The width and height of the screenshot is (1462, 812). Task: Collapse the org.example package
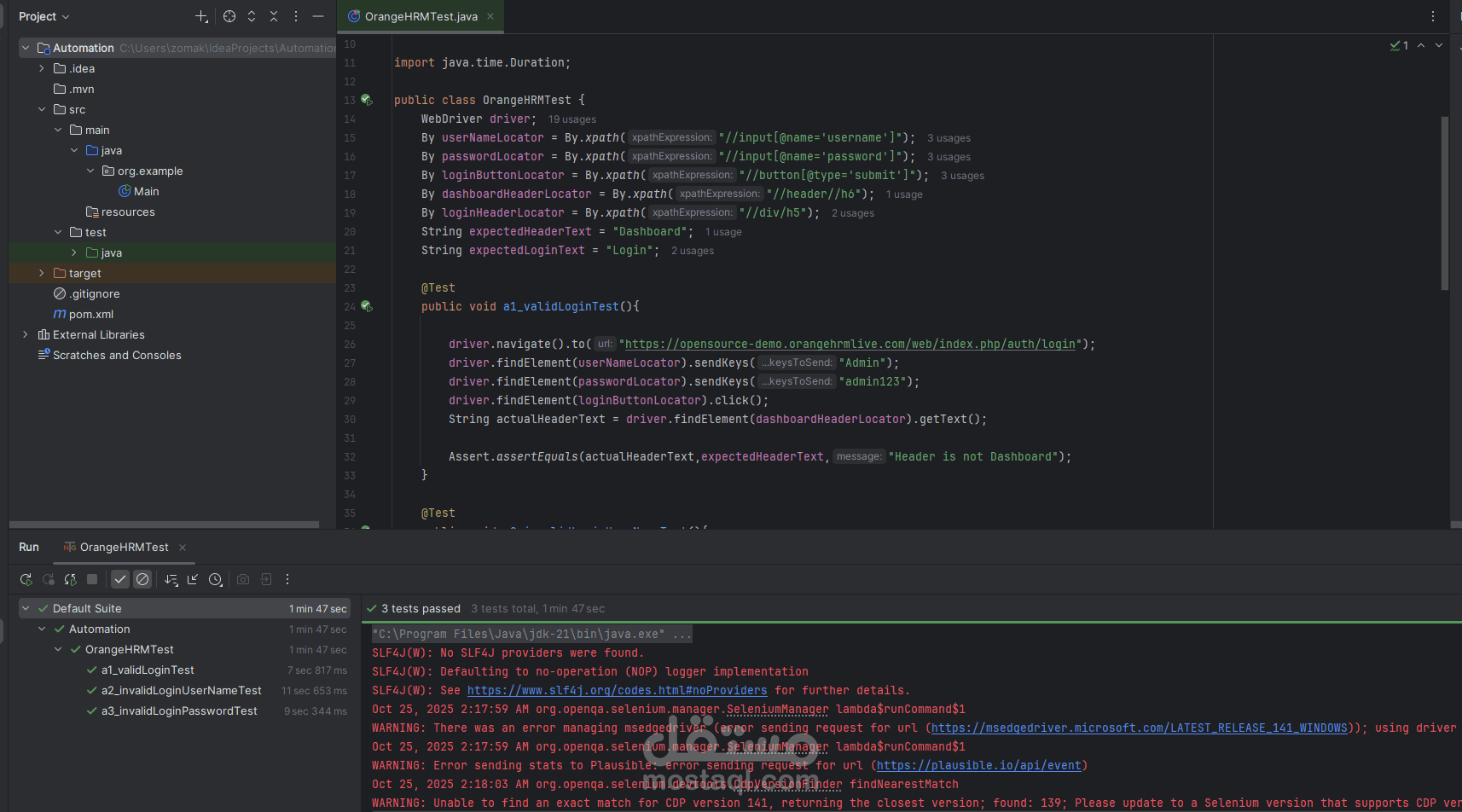[x=90, y=171]
